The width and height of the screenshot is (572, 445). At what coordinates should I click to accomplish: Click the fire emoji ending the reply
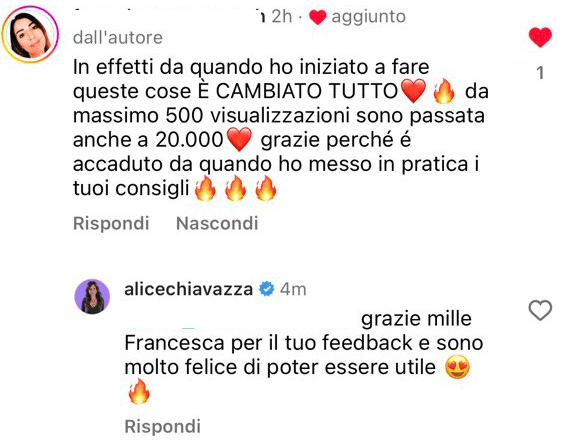coord(139,391)
